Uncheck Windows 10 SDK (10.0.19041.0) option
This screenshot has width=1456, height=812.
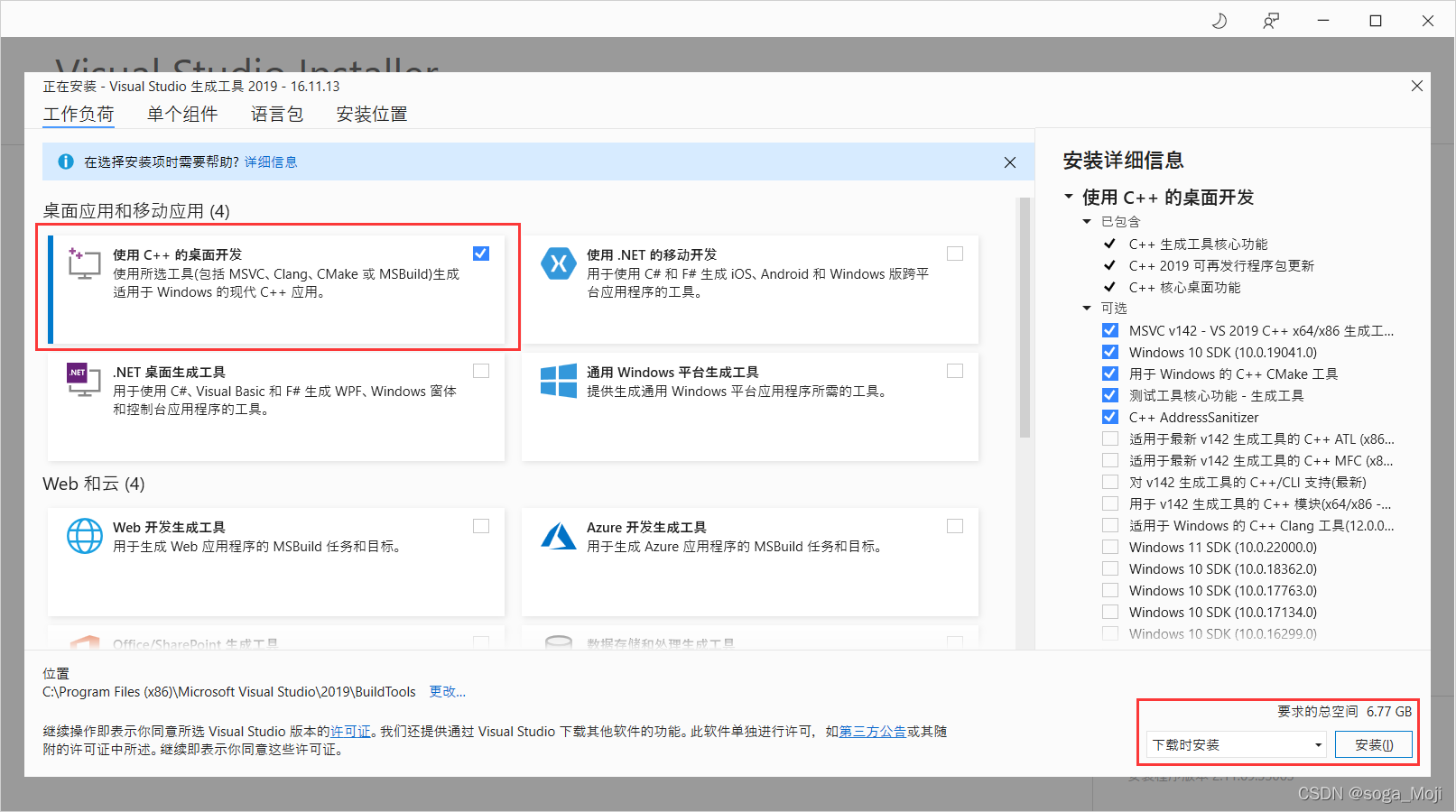pos(1110,352)
